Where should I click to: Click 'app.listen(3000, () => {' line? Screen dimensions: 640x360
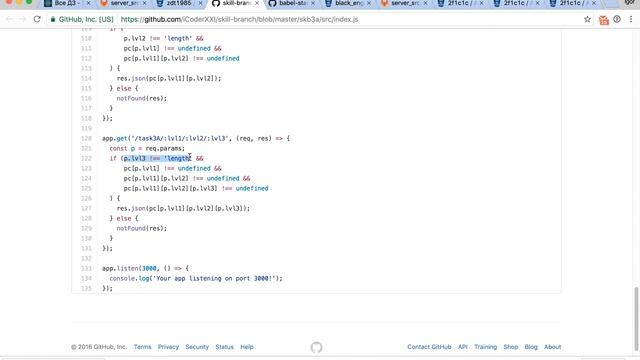coord(145,268)
